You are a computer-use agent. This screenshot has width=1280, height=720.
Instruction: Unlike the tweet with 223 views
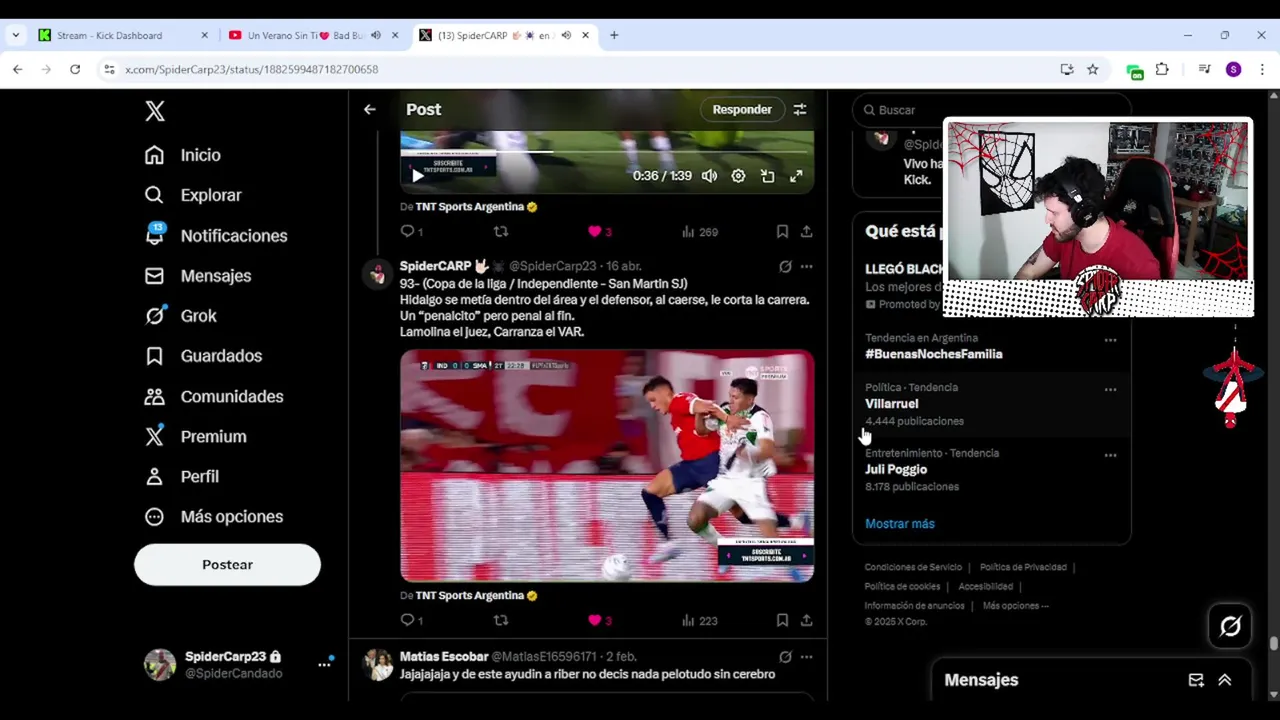point(599,620)
